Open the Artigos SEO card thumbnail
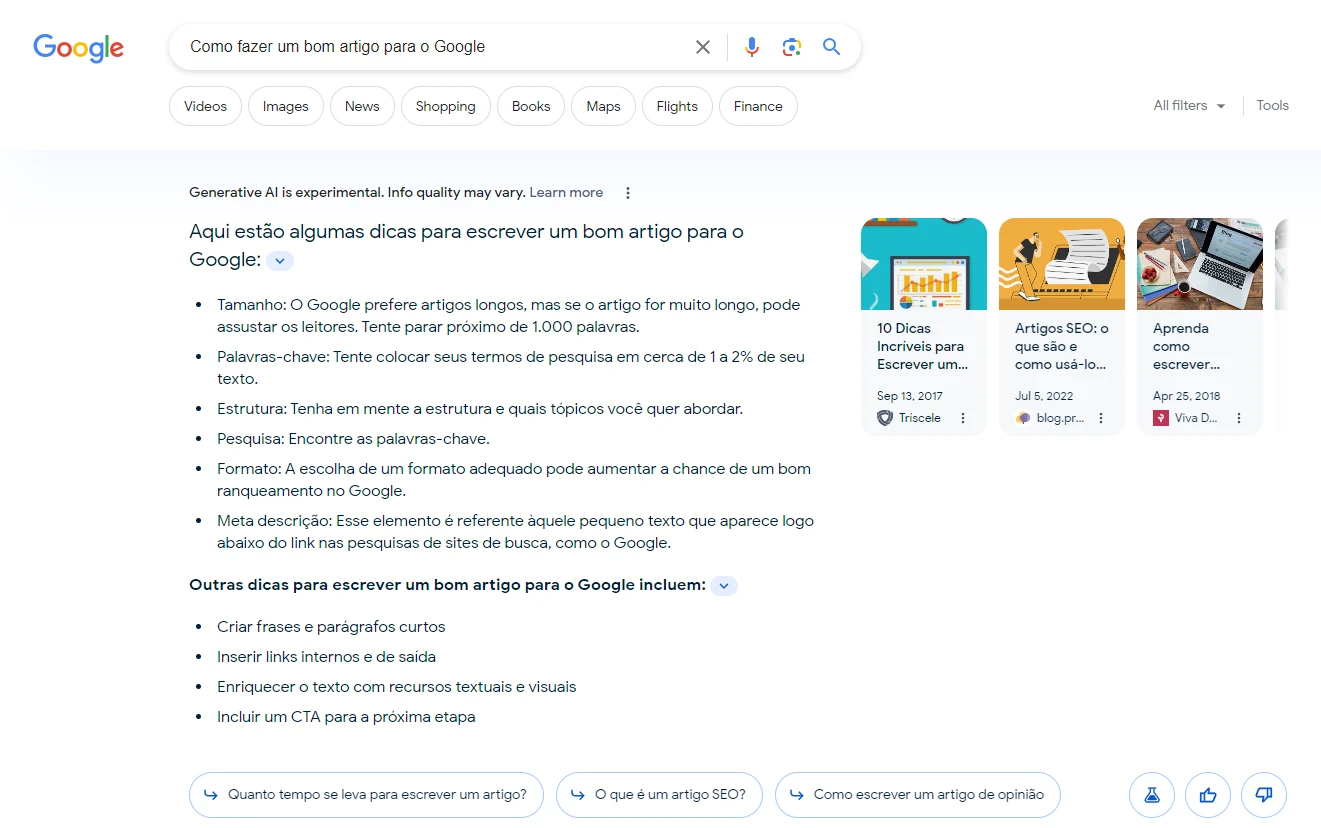Screen dimensions: 1321x828 [x=1062, y=264]
